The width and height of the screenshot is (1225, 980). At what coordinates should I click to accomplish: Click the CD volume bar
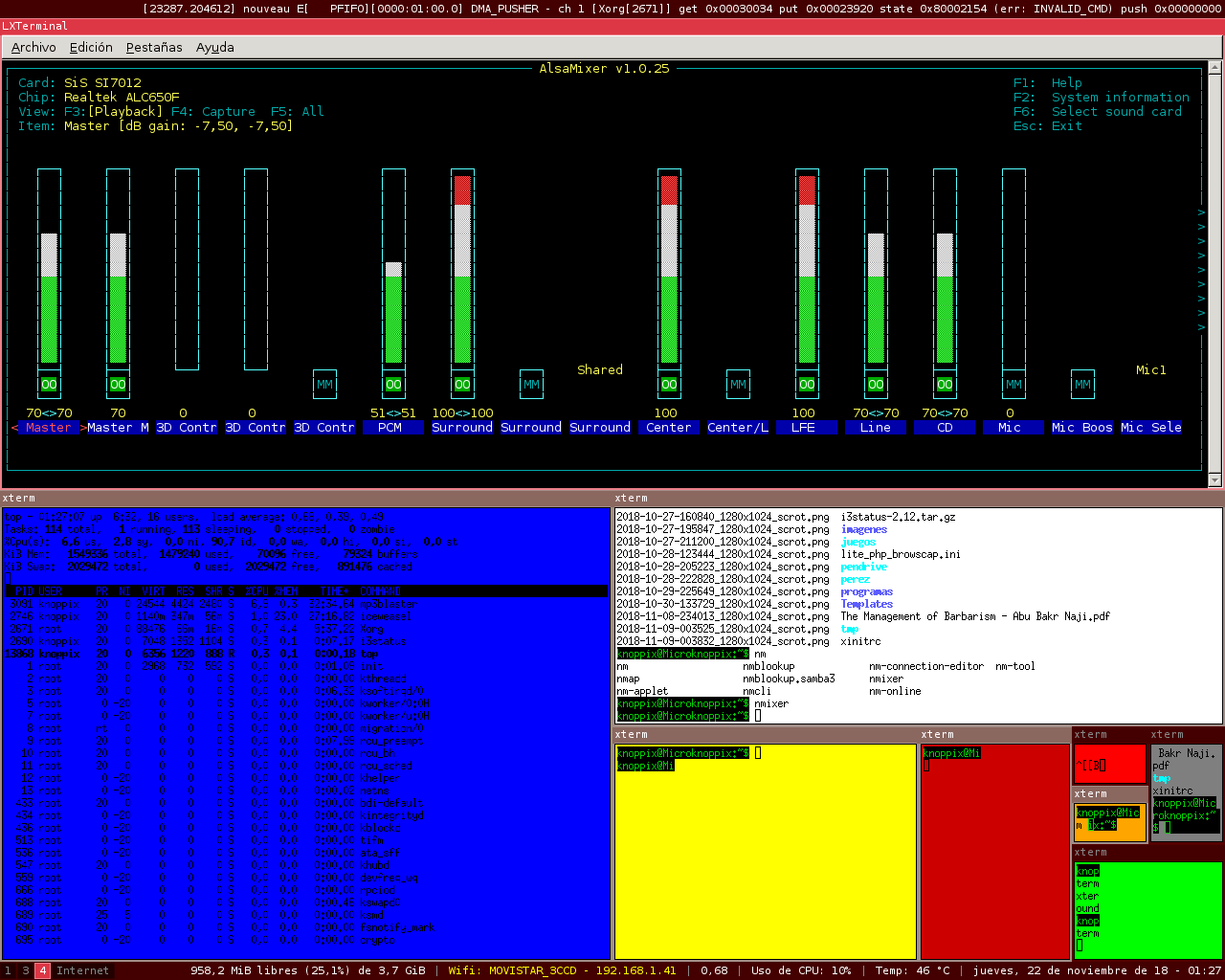[945, 269]
